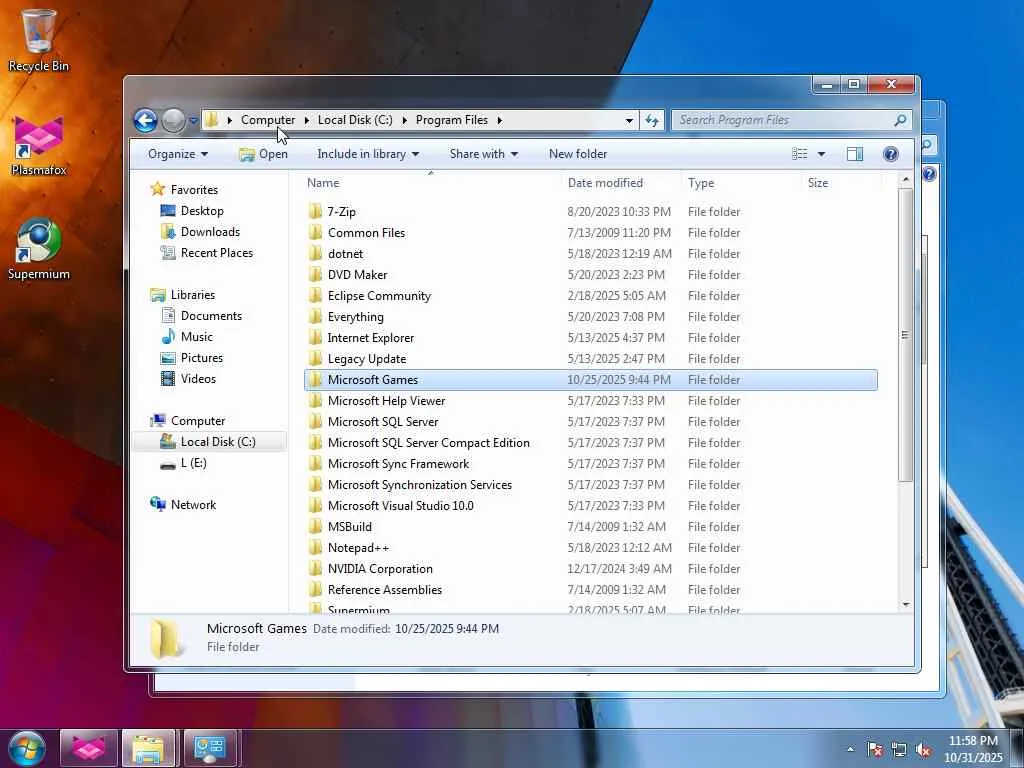The height and width of the screenshot is (768, 1024).
Task: Refresh the Program Files address bar
Action: pos(652,120)
